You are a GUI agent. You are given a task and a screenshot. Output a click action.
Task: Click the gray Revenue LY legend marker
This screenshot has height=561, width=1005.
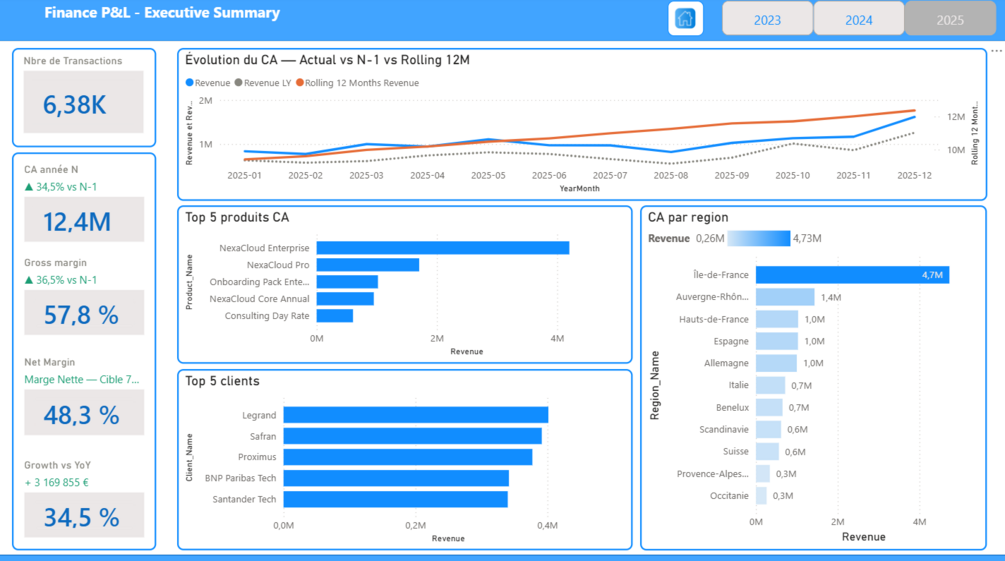pyautogui.click(x=238, y=83)
